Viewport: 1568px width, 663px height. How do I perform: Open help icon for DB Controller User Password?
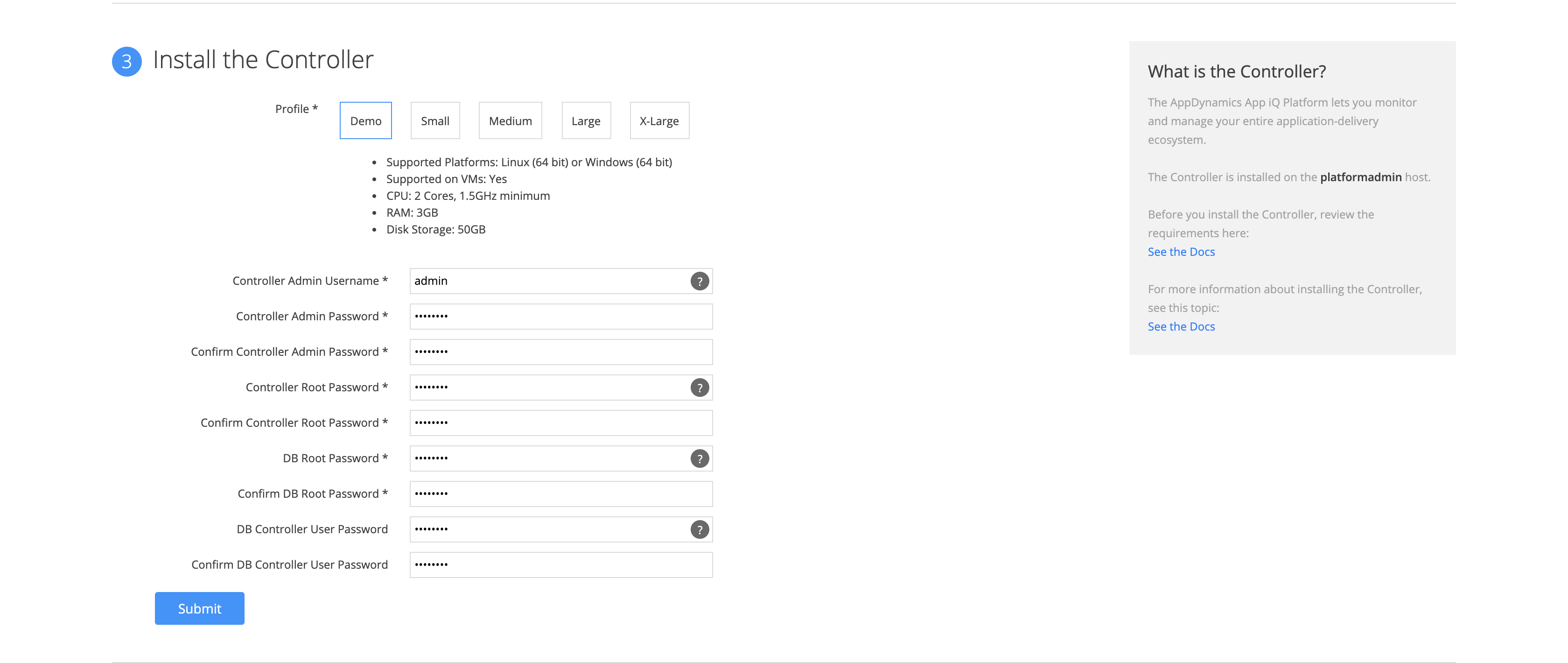pyautogui.click(x=700, y=529)
